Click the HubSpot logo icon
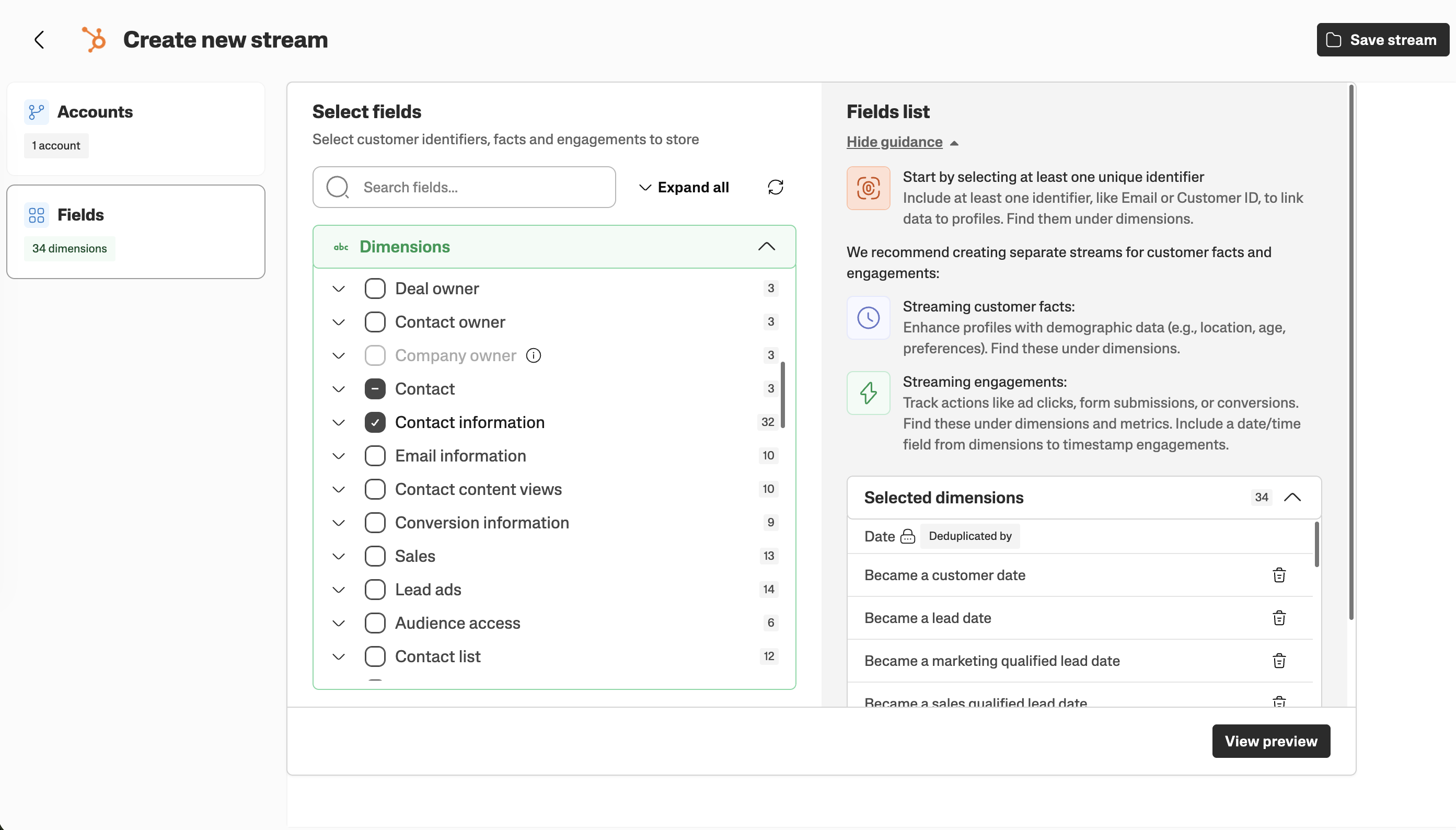Viewport: 1456px width, 830px height. click(x=94, y=39)
